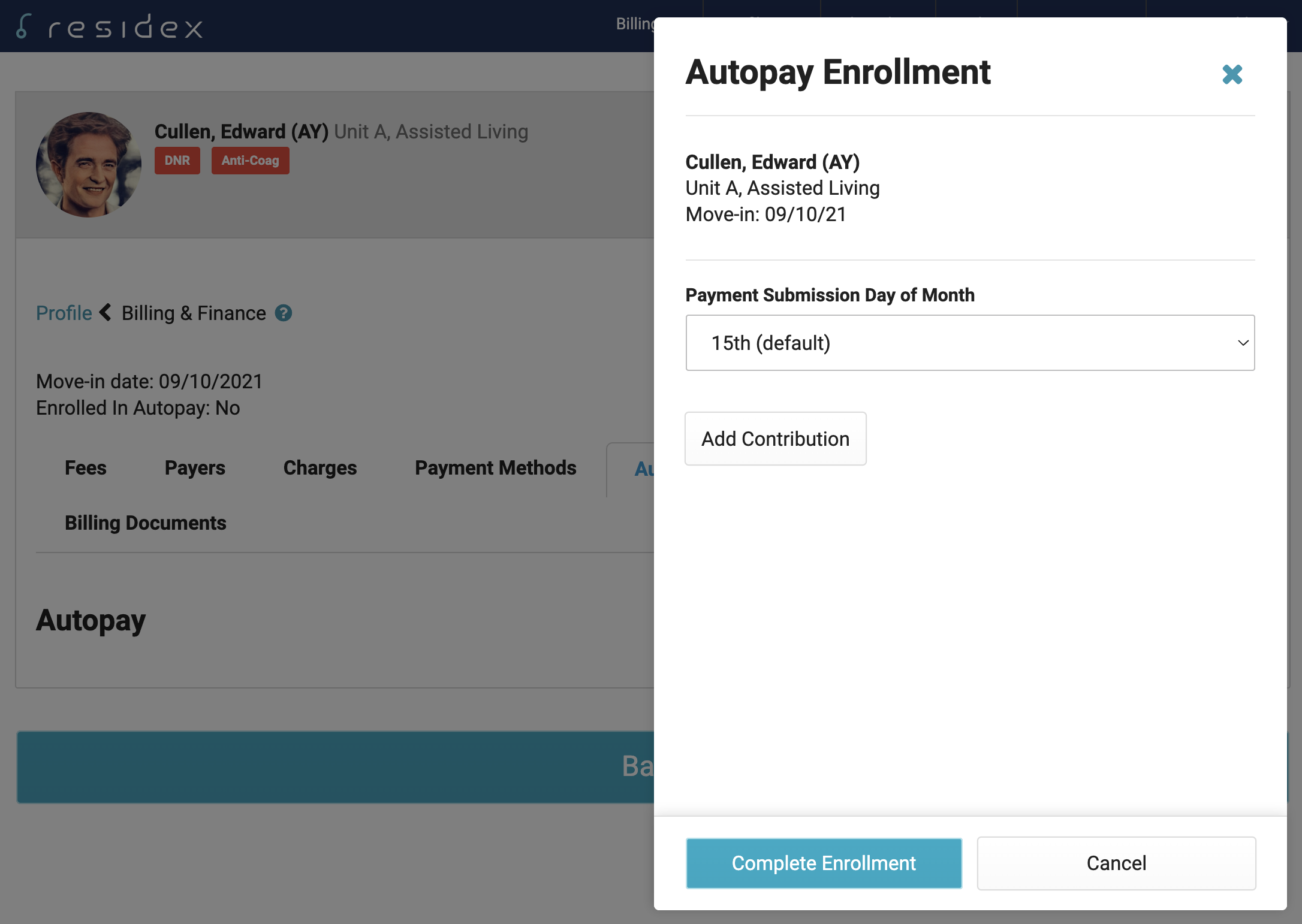Viewport: 1302px width, 924px height.
Task: Open the Payment Submission Day dropdown
Action: [x=969, y=343]
